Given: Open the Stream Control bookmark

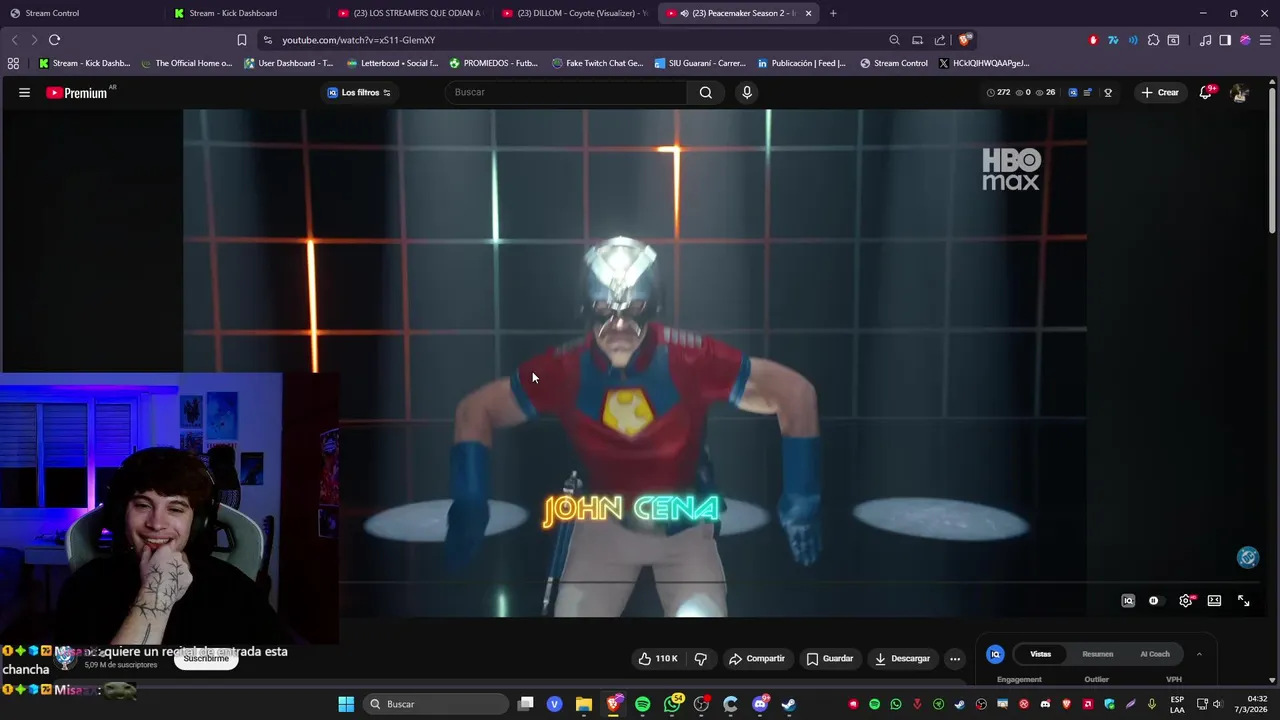Looking at the screenshot, I should coord(893,63).
